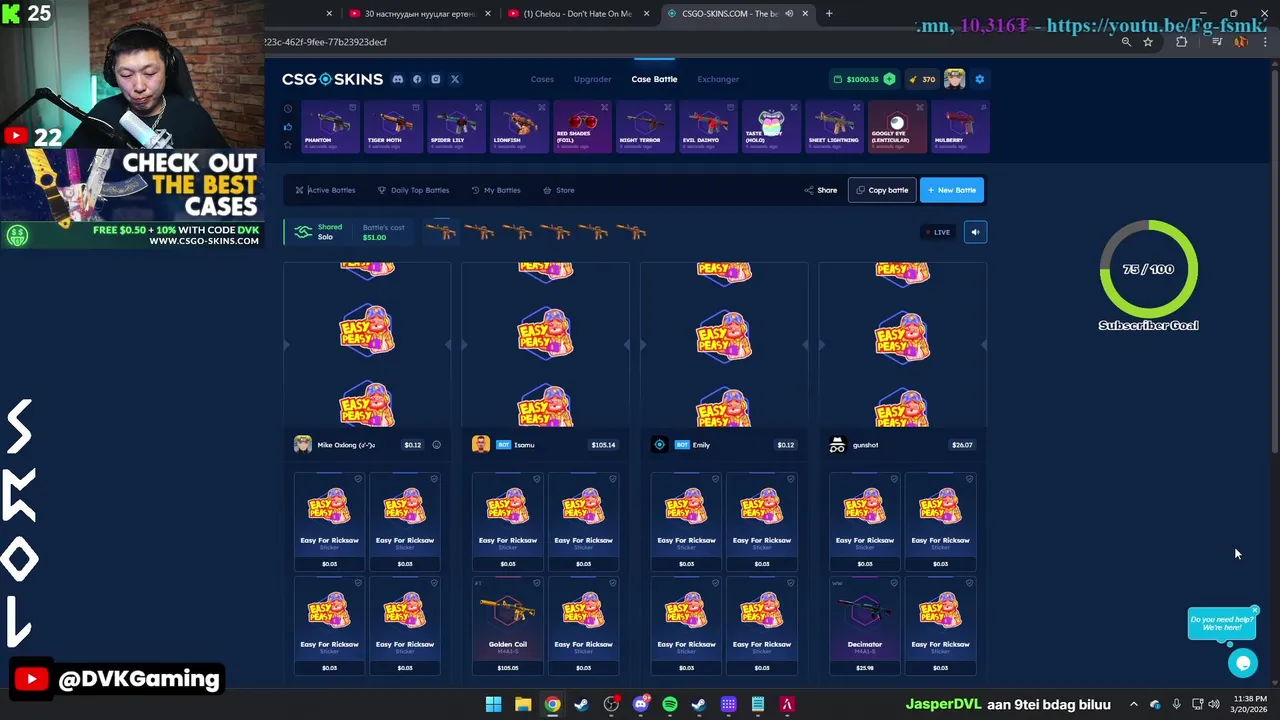The width and height of the screenshot is (1280, 720).
Task: Switch to the '30 настнуудын' YouTube browser tab
Action: tap(419, 14)
